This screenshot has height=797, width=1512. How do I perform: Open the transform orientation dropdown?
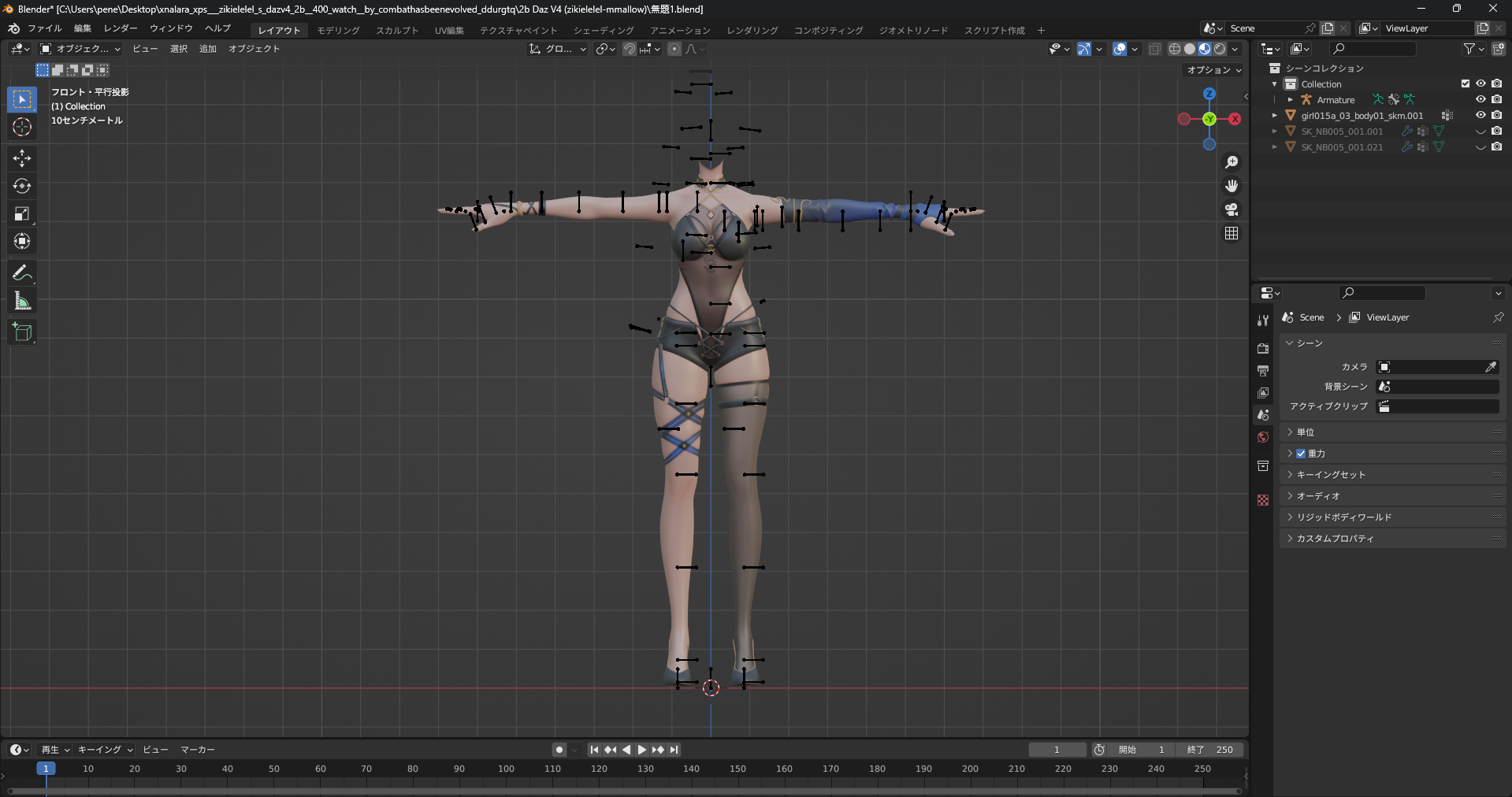[558, 49]
